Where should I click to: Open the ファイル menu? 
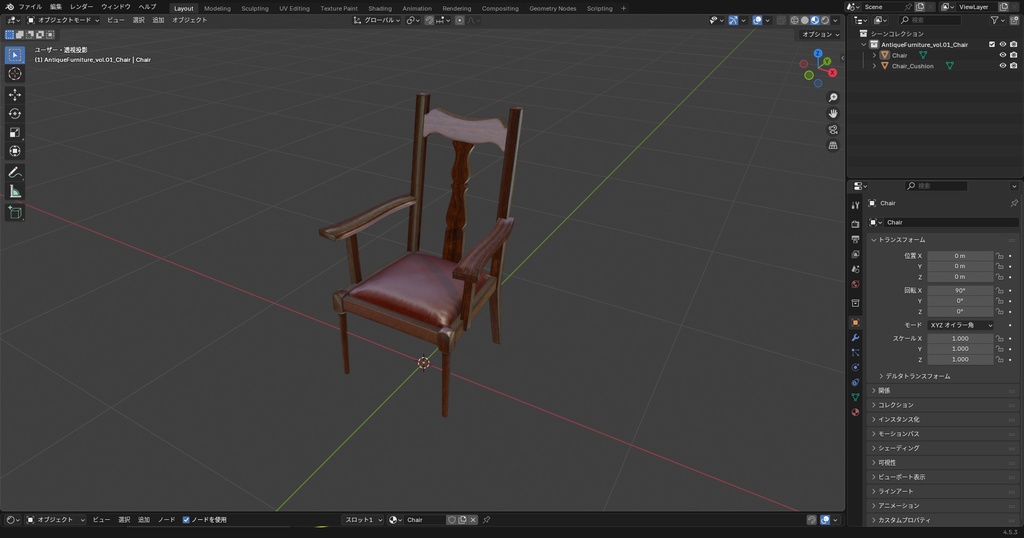click(30, 7)
